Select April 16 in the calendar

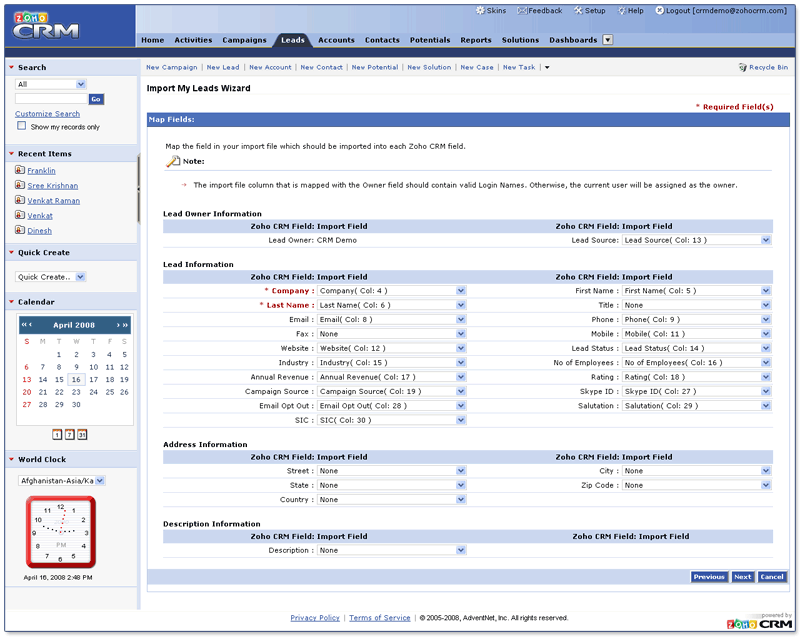[75, 380]
